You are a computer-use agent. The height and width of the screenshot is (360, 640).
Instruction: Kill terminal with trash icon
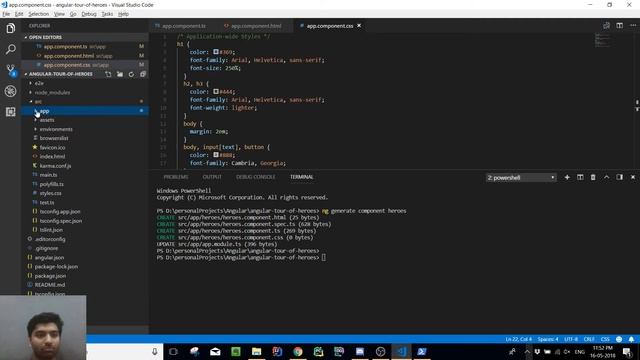(593, 177)
